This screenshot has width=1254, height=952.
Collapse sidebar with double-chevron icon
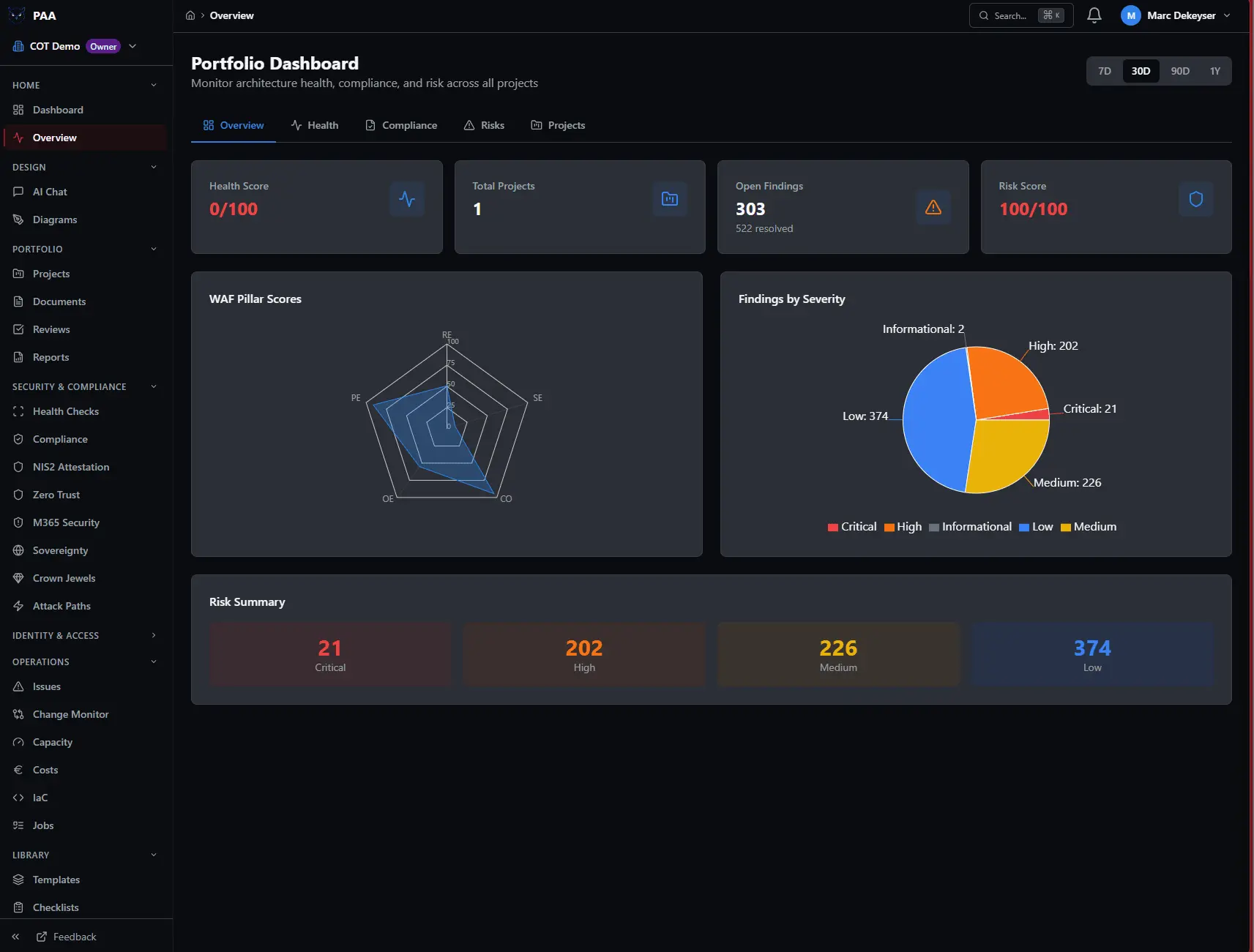tap(15, 937)
